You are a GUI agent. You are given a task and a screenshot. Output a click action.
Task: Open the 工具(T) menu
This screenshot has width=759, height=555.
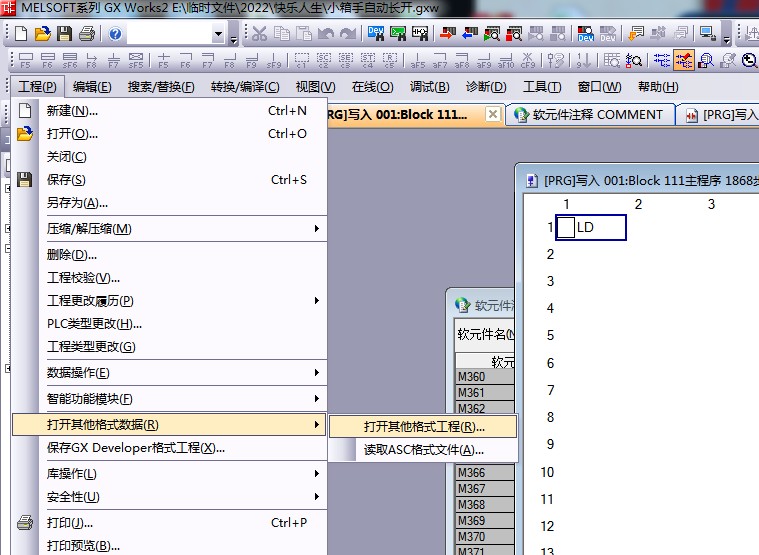pos(542,87)
